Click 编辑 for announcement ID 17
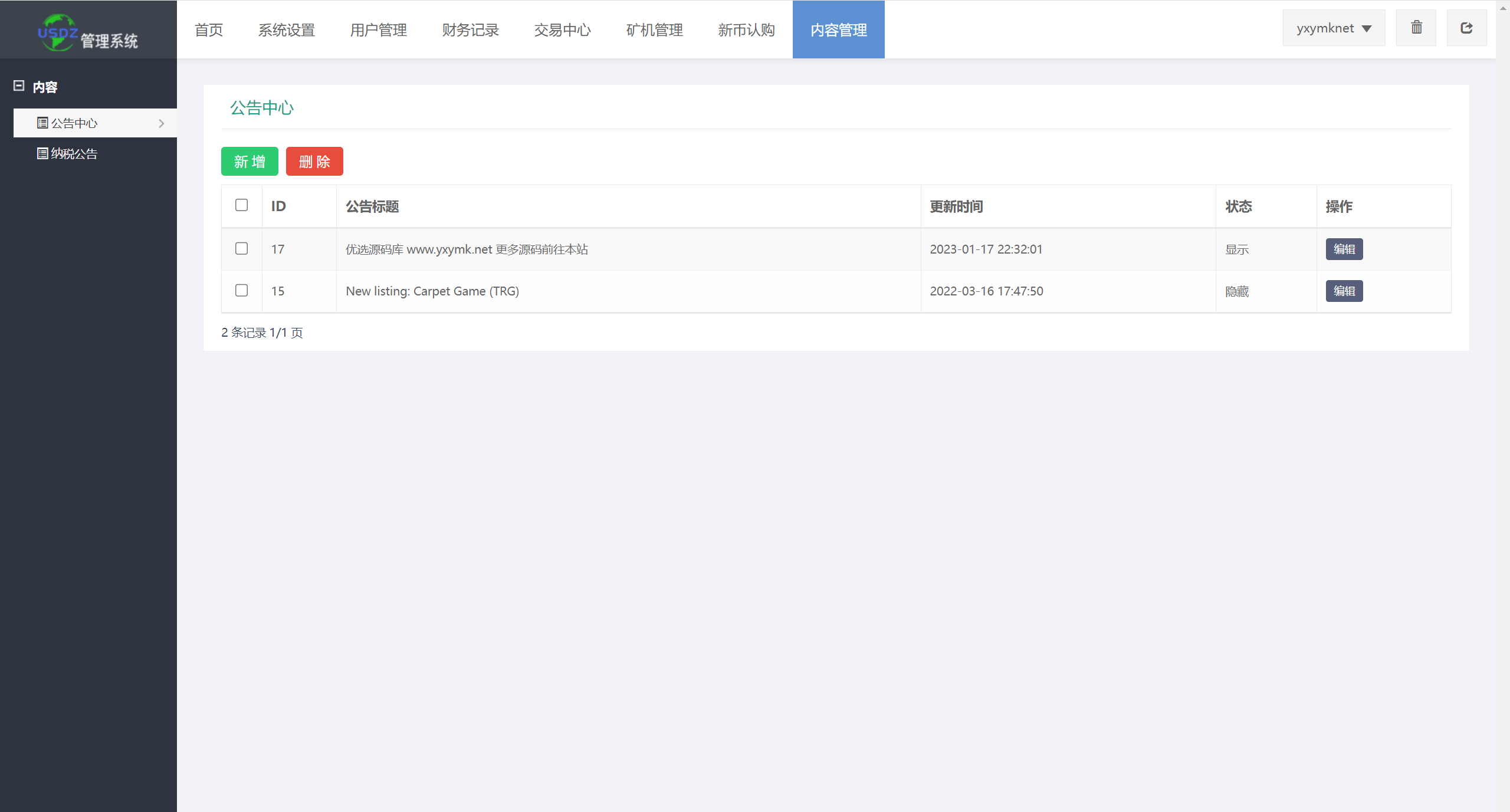 click(1344, 249)
